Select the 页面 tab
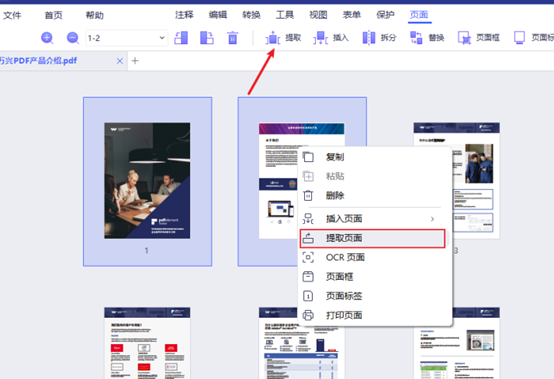The image size is (554, 379). pyautogui.click(x=419, y=15)
